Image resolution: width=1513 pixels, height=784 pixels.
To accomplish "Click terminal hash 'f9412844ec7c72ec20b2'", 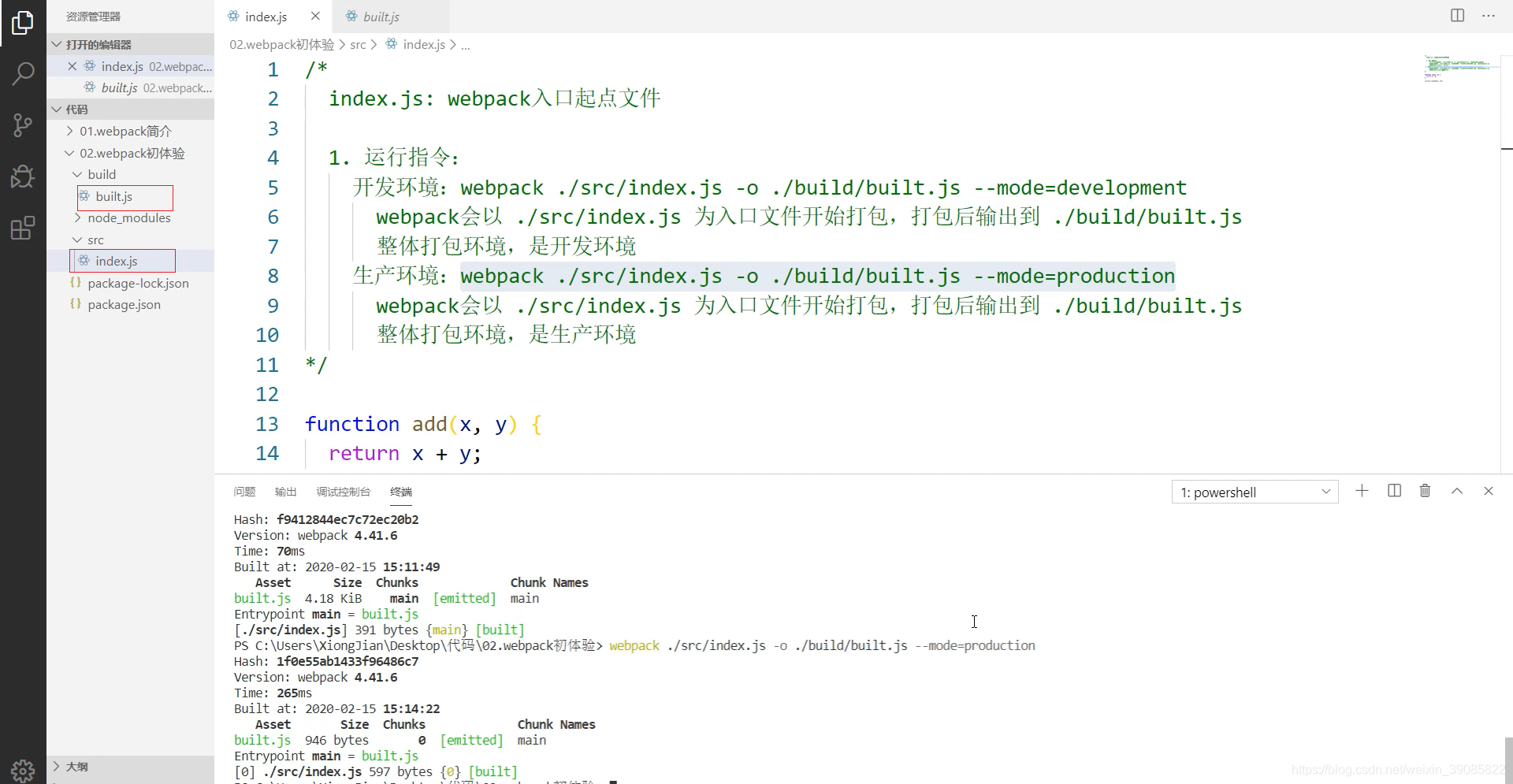I will pos(348,519).
